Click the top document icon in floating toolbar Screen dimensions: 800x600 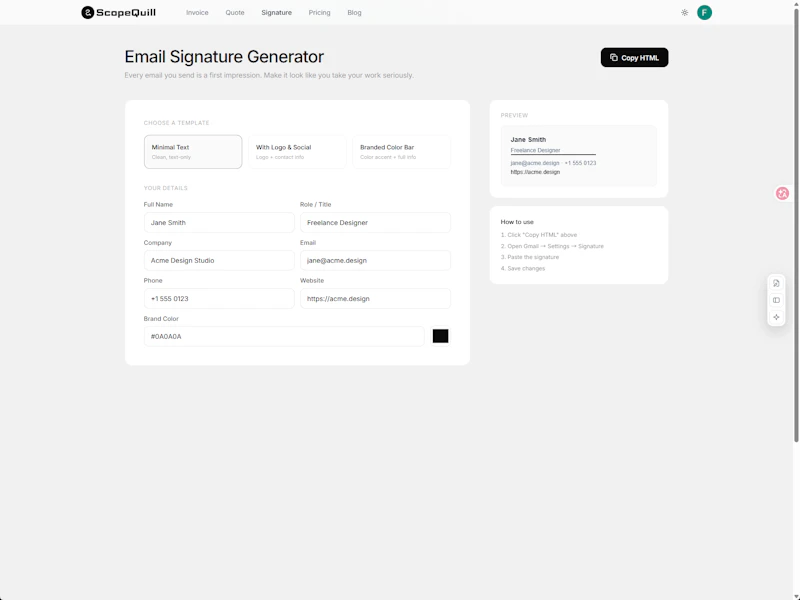click(x=776, y=283)
